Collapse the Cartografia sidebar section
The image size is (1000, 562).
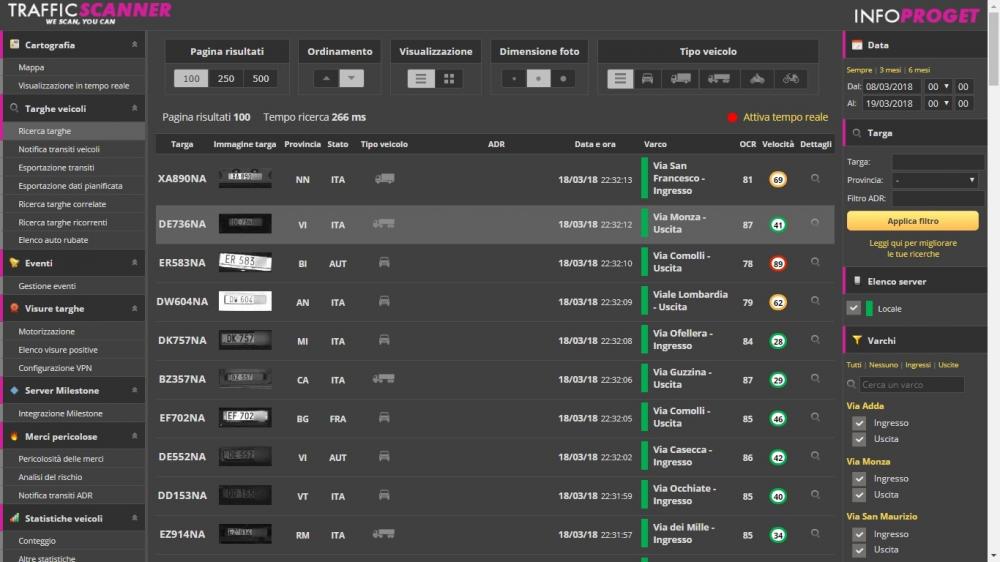(x=134, y=45)
